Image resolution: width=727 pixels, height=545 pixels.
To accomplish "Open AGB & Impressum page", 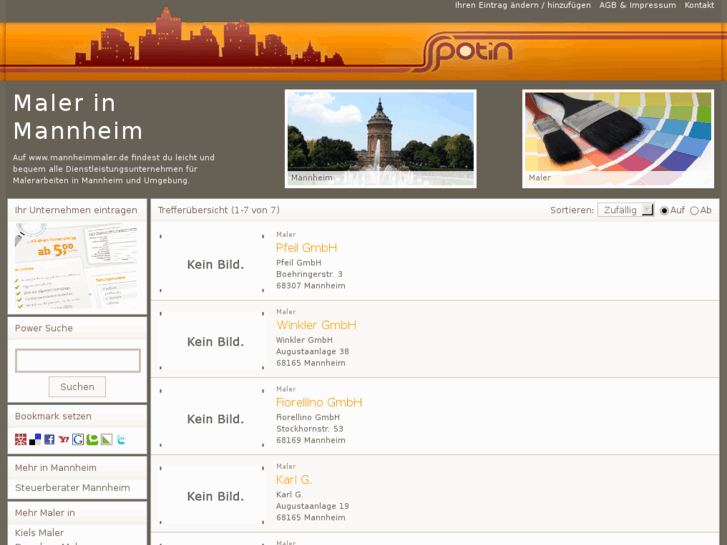I will [x=638, y=5].
